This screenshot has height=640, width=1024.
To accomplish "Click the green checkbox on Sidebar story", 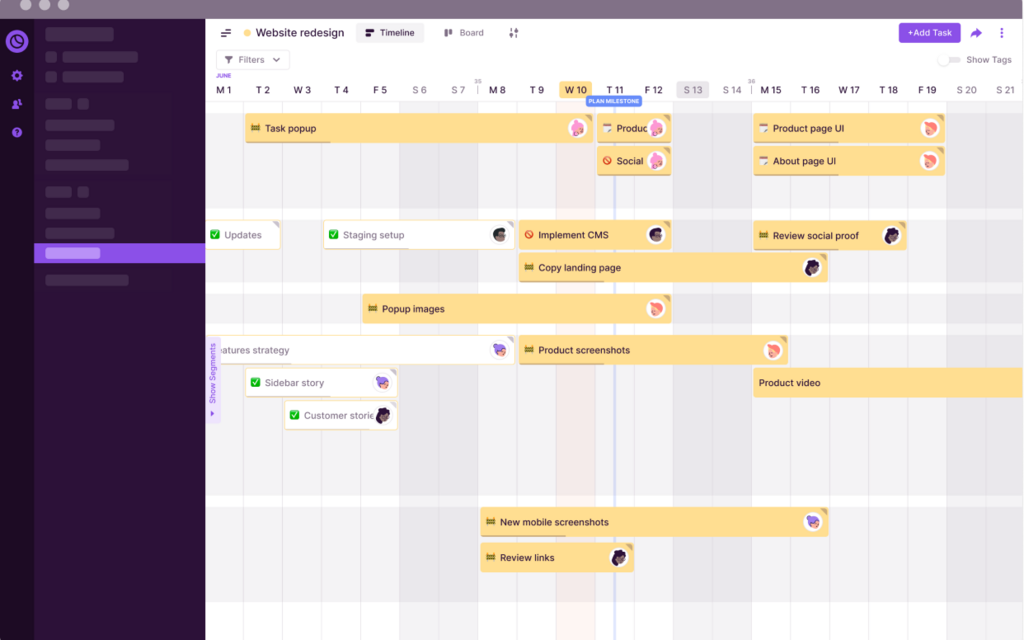I will click(x=255, y=383).
